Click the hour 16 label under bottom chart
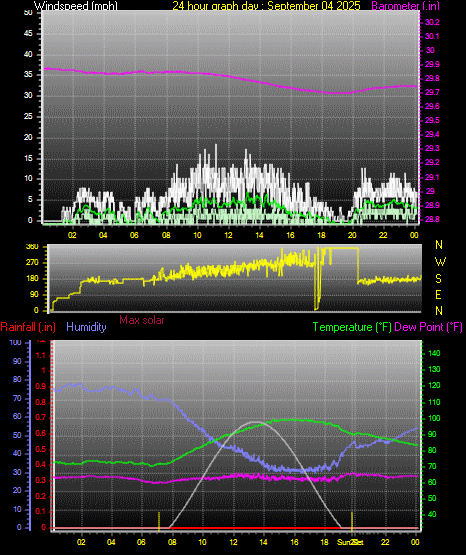The height and width of the screenshot is (555, 466). [x=294, y=542]
